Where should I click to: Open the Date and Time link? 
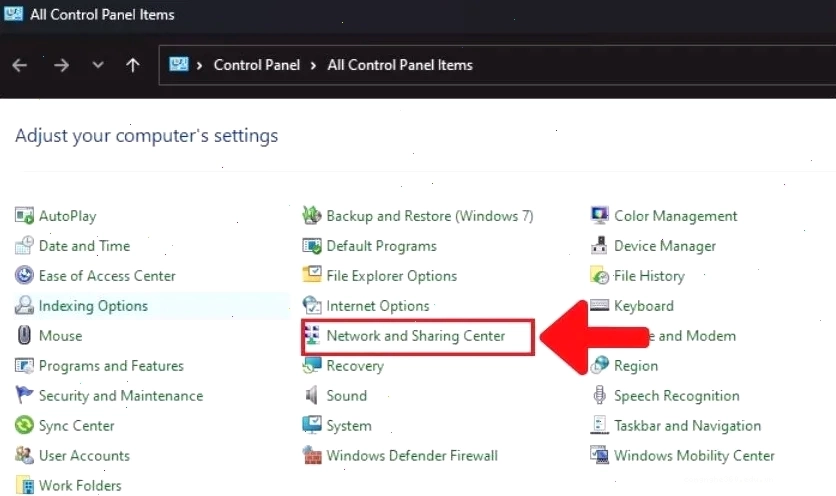(84, 246)
